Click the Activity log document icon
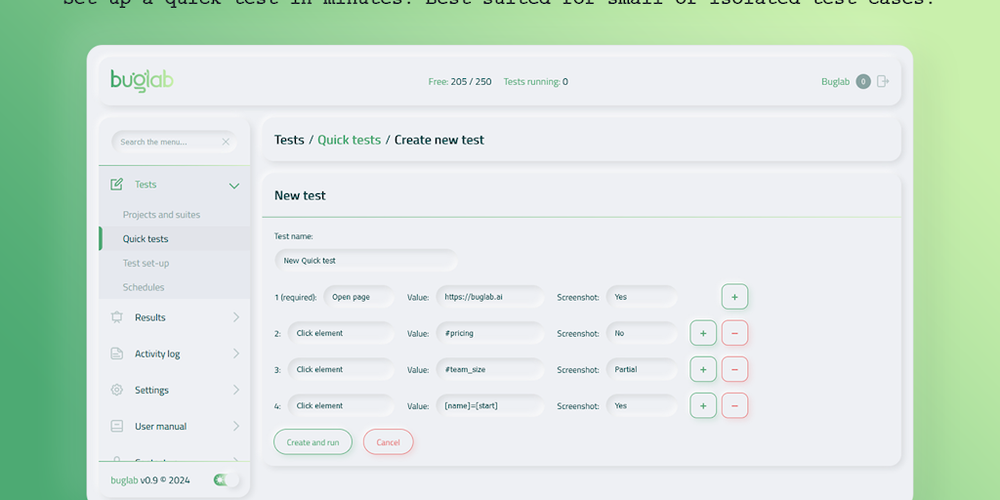1000x500 pixels. [117, 353]
